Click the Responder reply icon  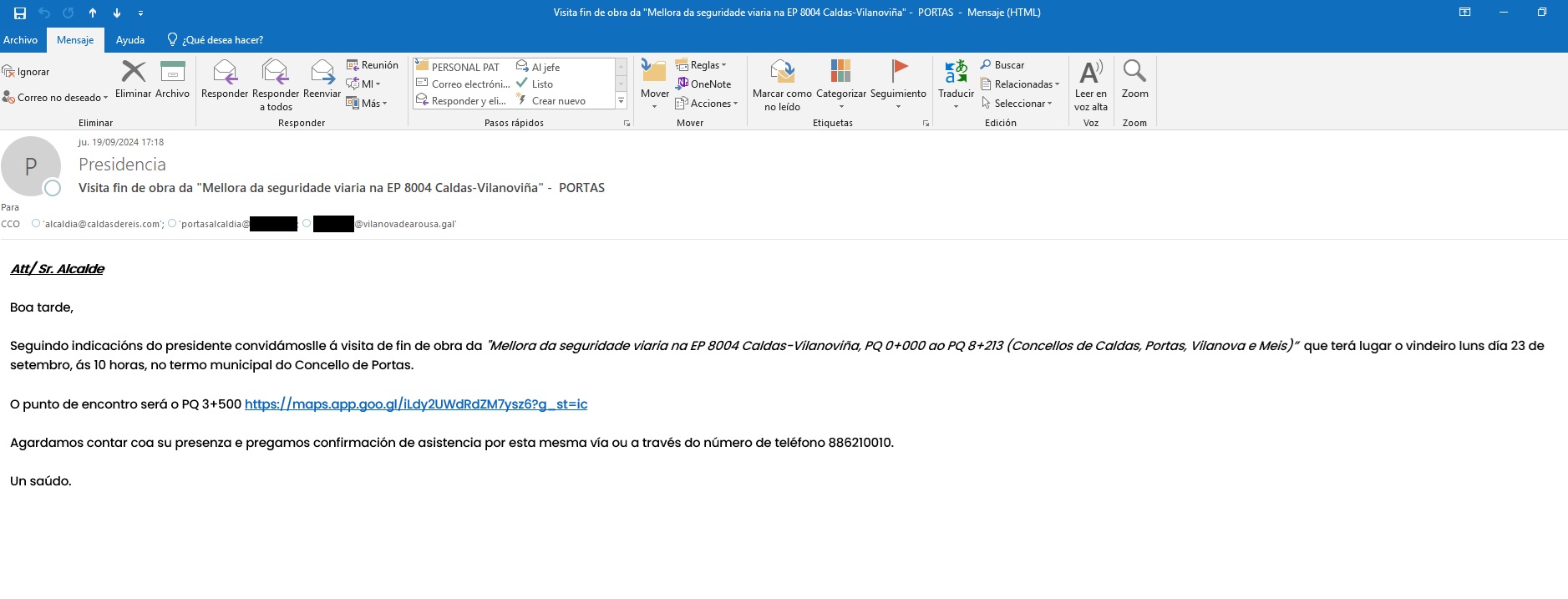pyautogui.click(x=224, y=73)
